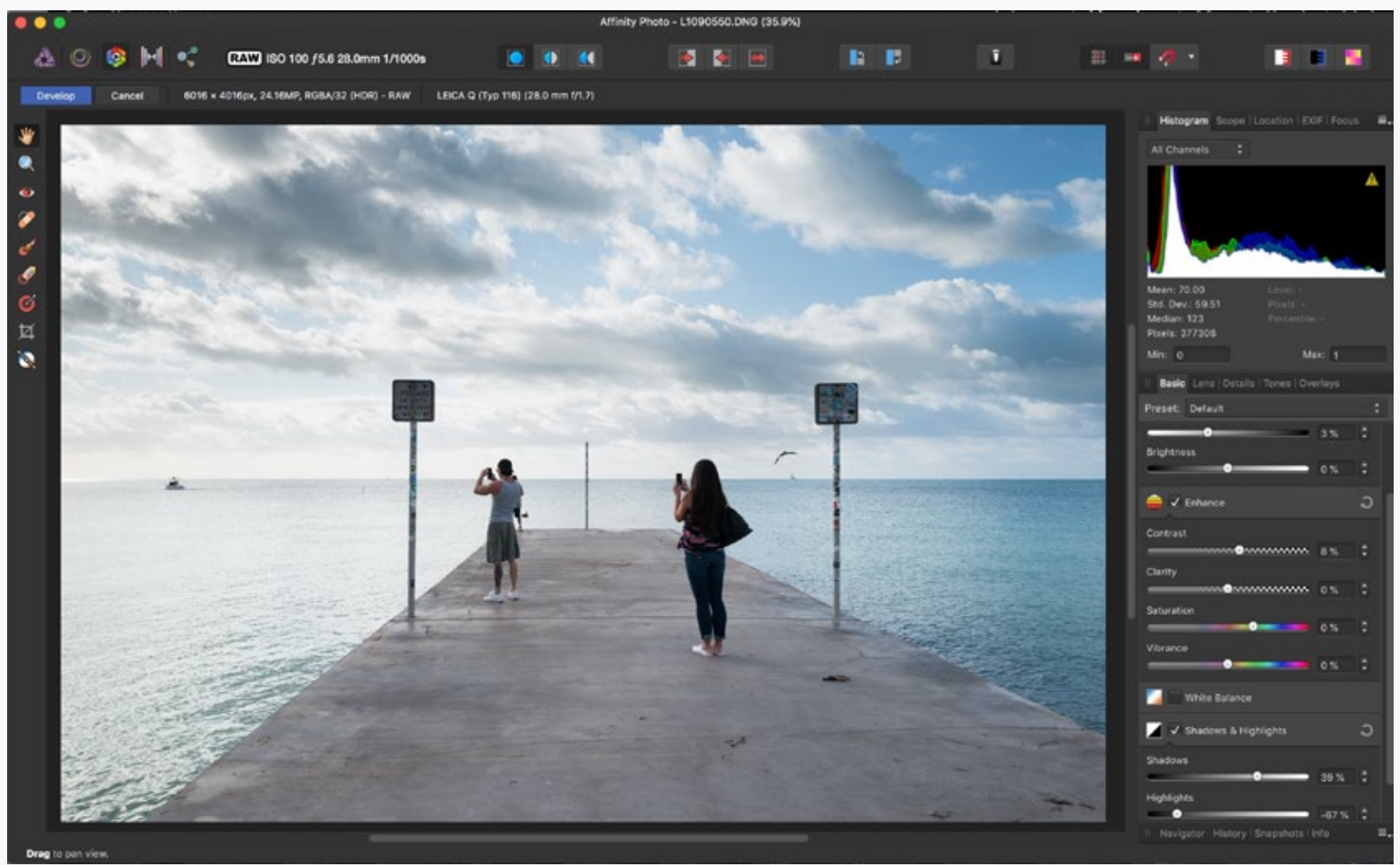This screenshot has height=865, width=1400.
Task: Disable the Shadows & Highlights checkbox
Action: (x=1175, y=730)
